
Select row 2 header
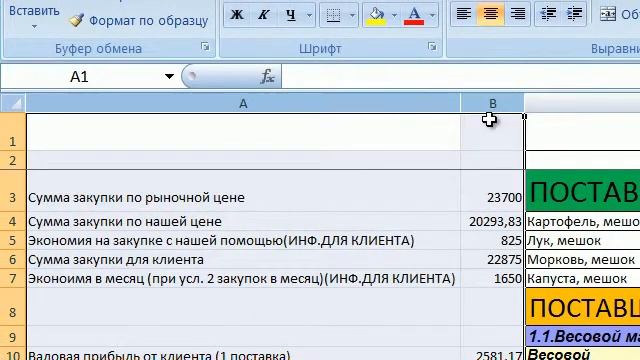click(x=13, y=160)
